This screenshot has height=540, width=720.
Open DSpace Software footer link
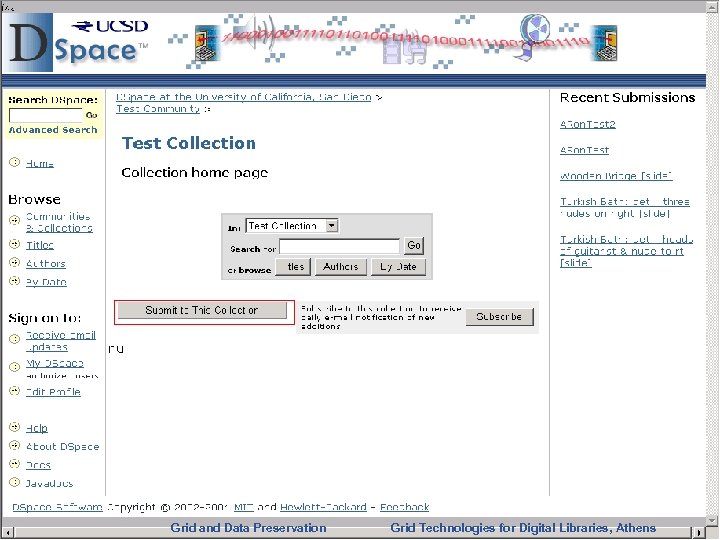(57, 507)
